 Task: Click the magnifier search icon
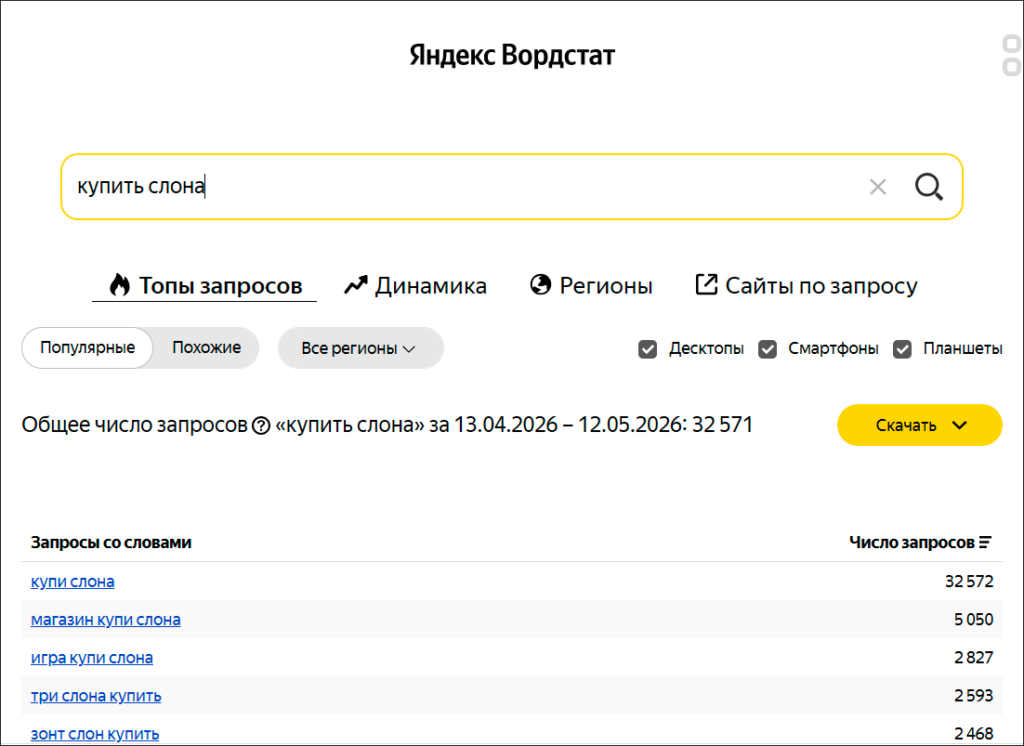(x=929, y=187)
